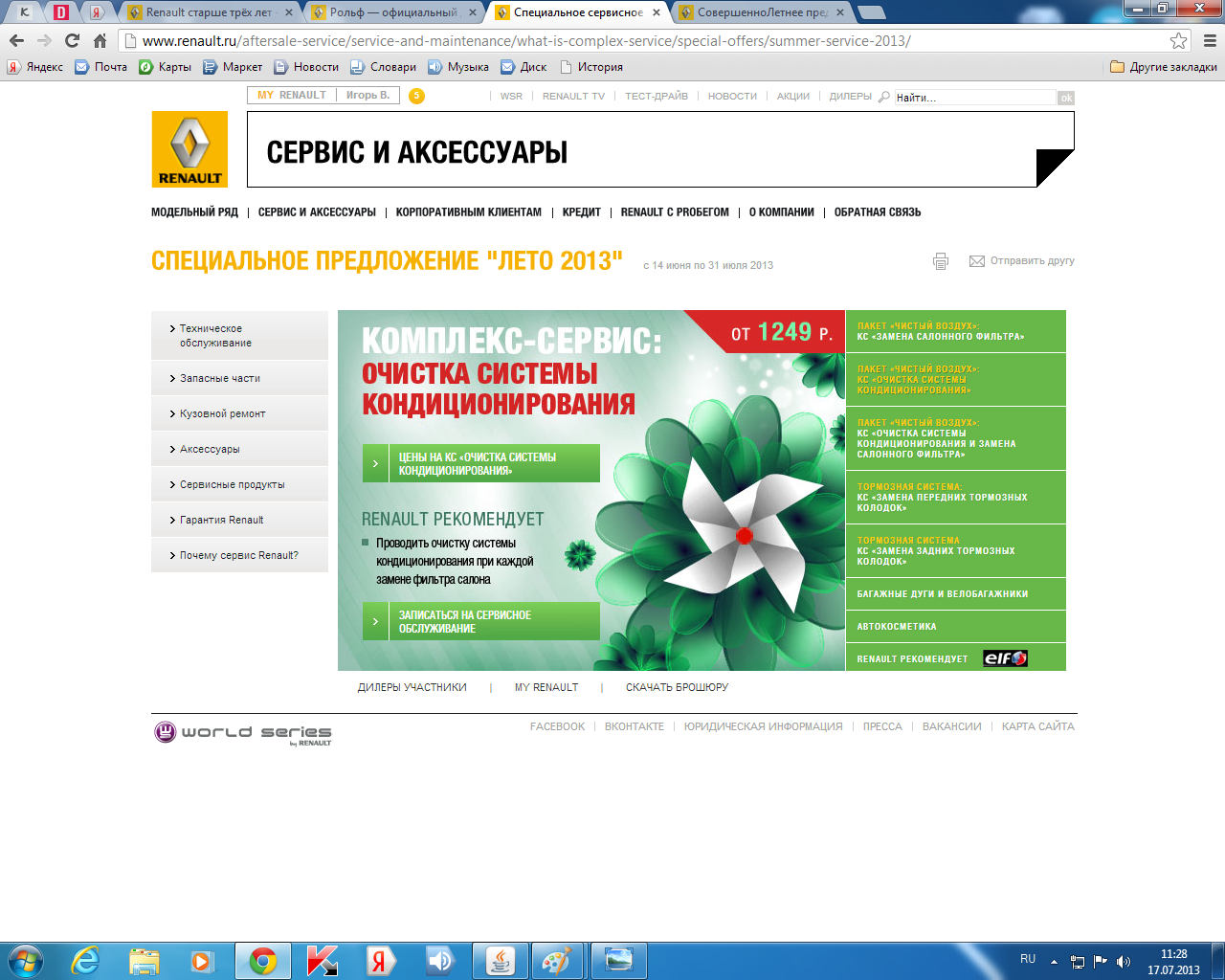
Task: Open КОРПОРАТИВНЫМ КЛИЕНТАМ menu
Action: (x=469, y=212)
